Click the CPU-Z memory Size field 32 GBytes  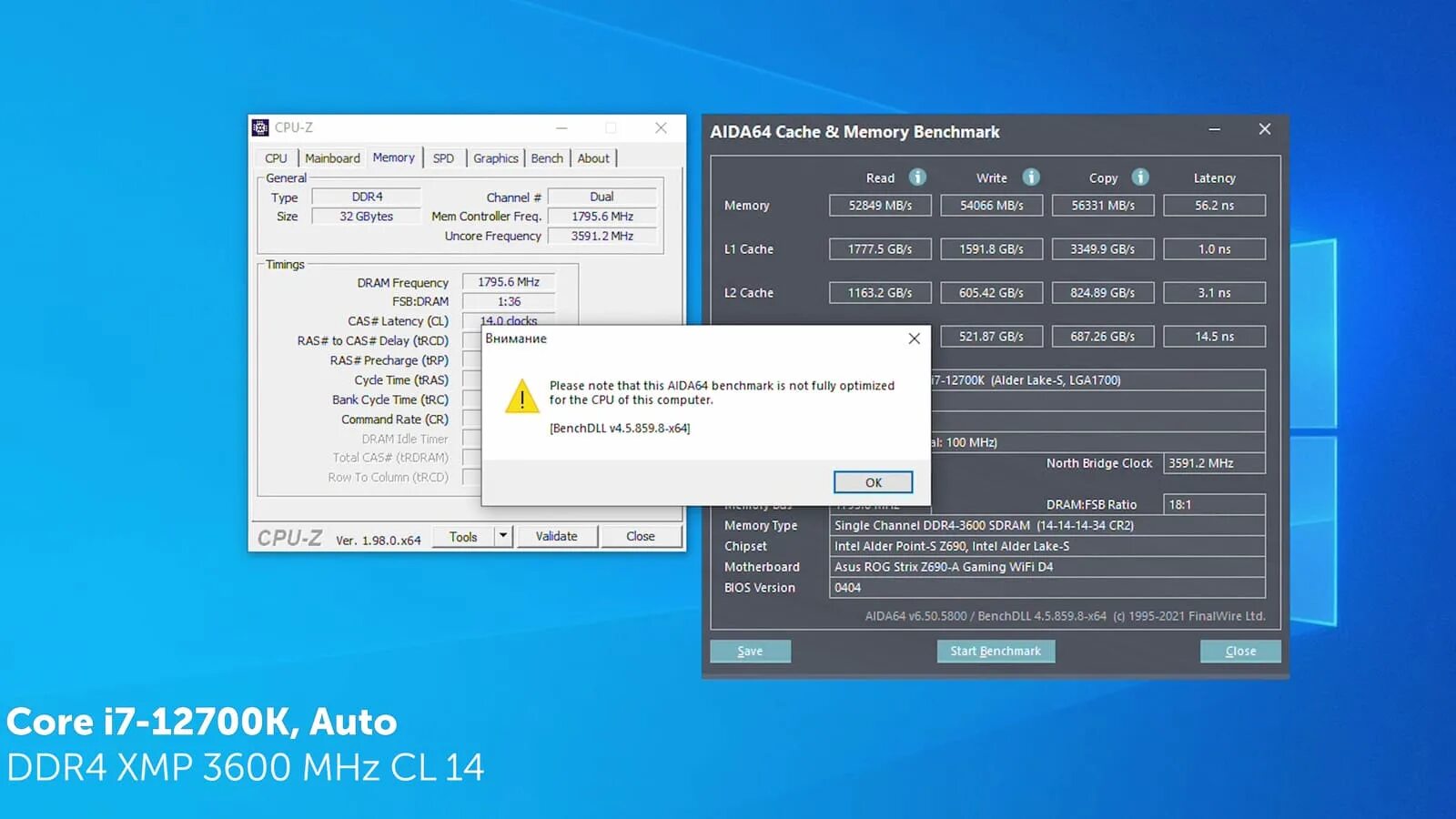point(367,217)
